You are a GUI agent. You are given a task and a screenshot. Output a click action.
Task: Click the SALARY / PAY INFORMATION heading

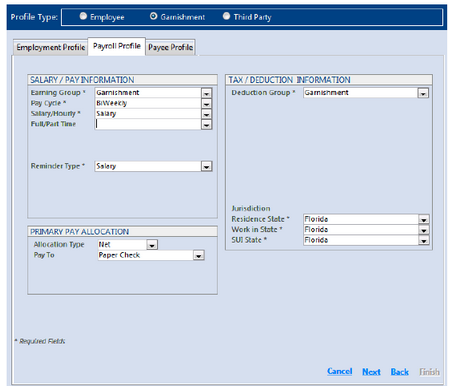tap(82, 80)
